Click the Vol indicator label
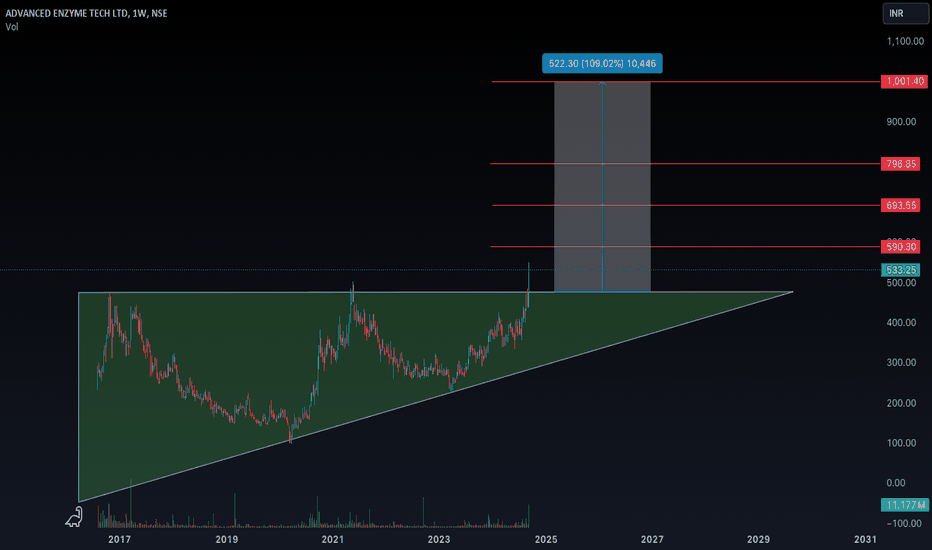The width and height of the screenshot is (932, 550). coord(12,27)
